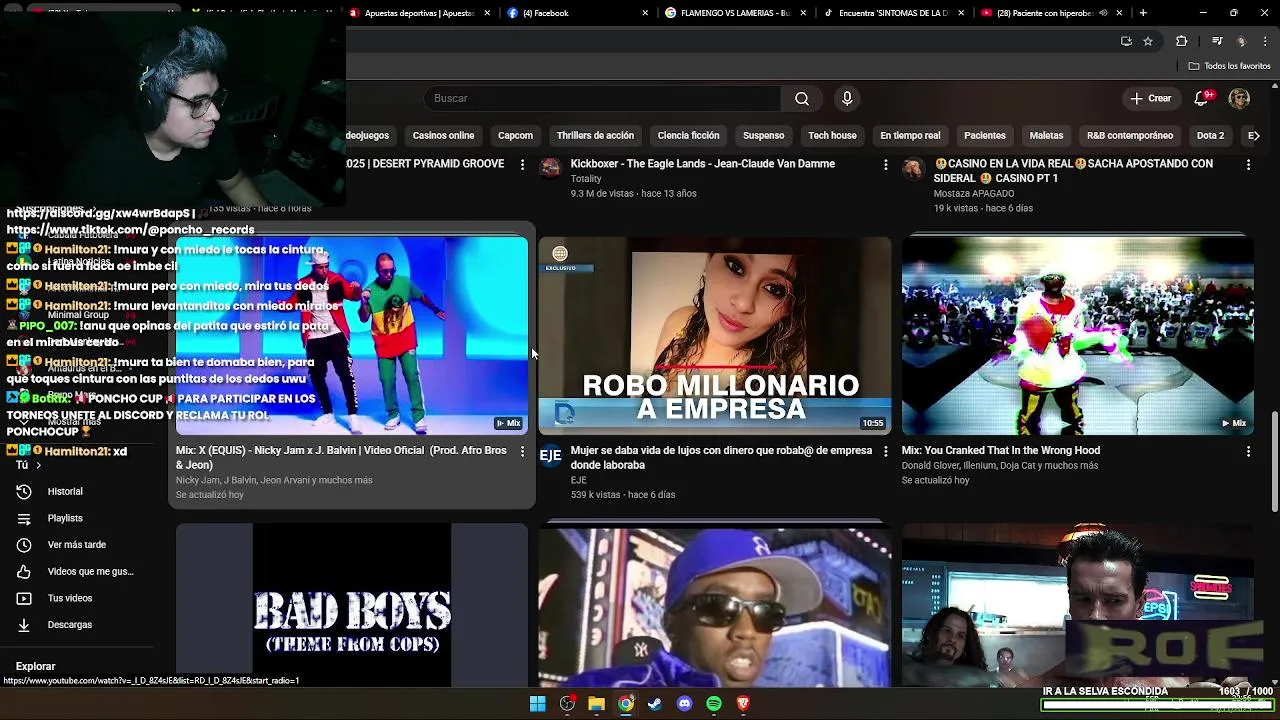1280x720 pixels.
Task: Open Kickboxer The Eagle Lands video title
Action: [x=702, y=164]
